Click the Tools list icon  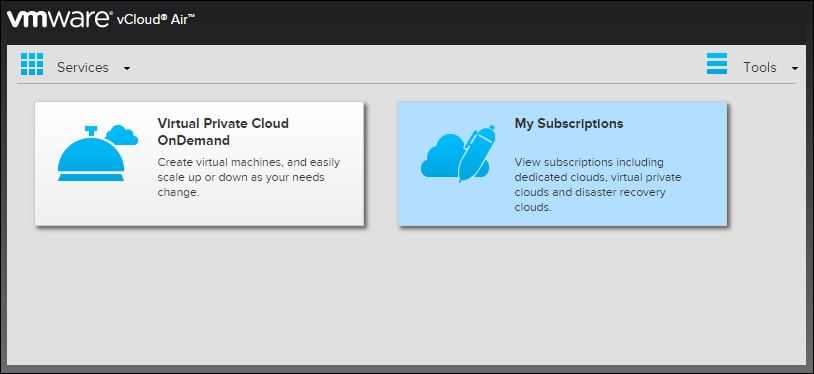click(717, 64)
